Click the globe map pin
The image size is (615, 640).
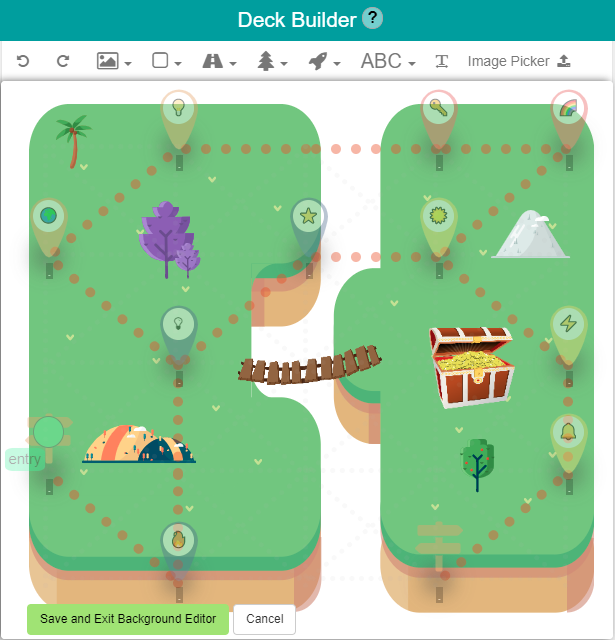tap(49, 227)
